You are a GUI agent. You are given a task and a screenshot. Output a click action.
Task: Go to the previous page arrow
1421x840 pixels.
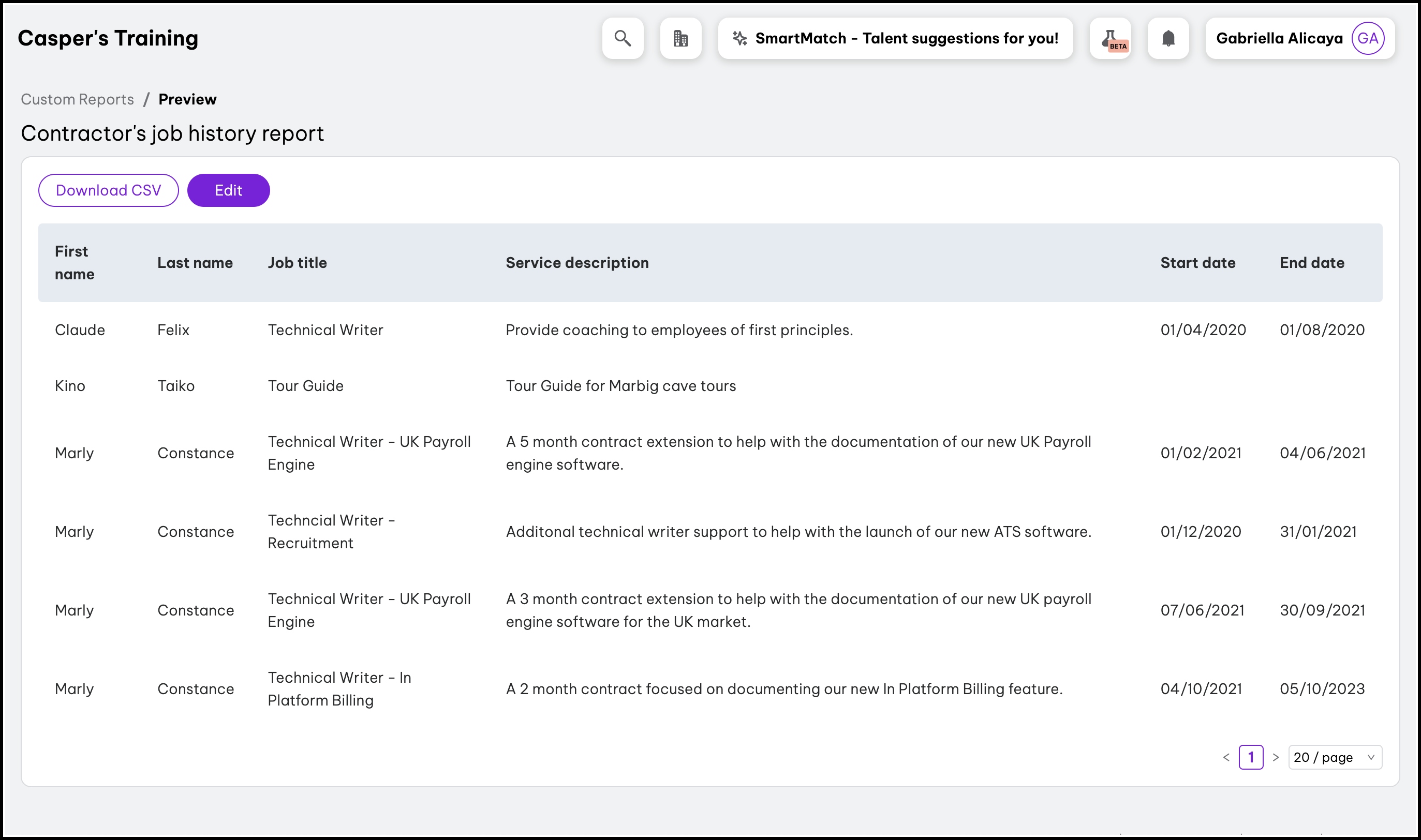pos(1226,757)
